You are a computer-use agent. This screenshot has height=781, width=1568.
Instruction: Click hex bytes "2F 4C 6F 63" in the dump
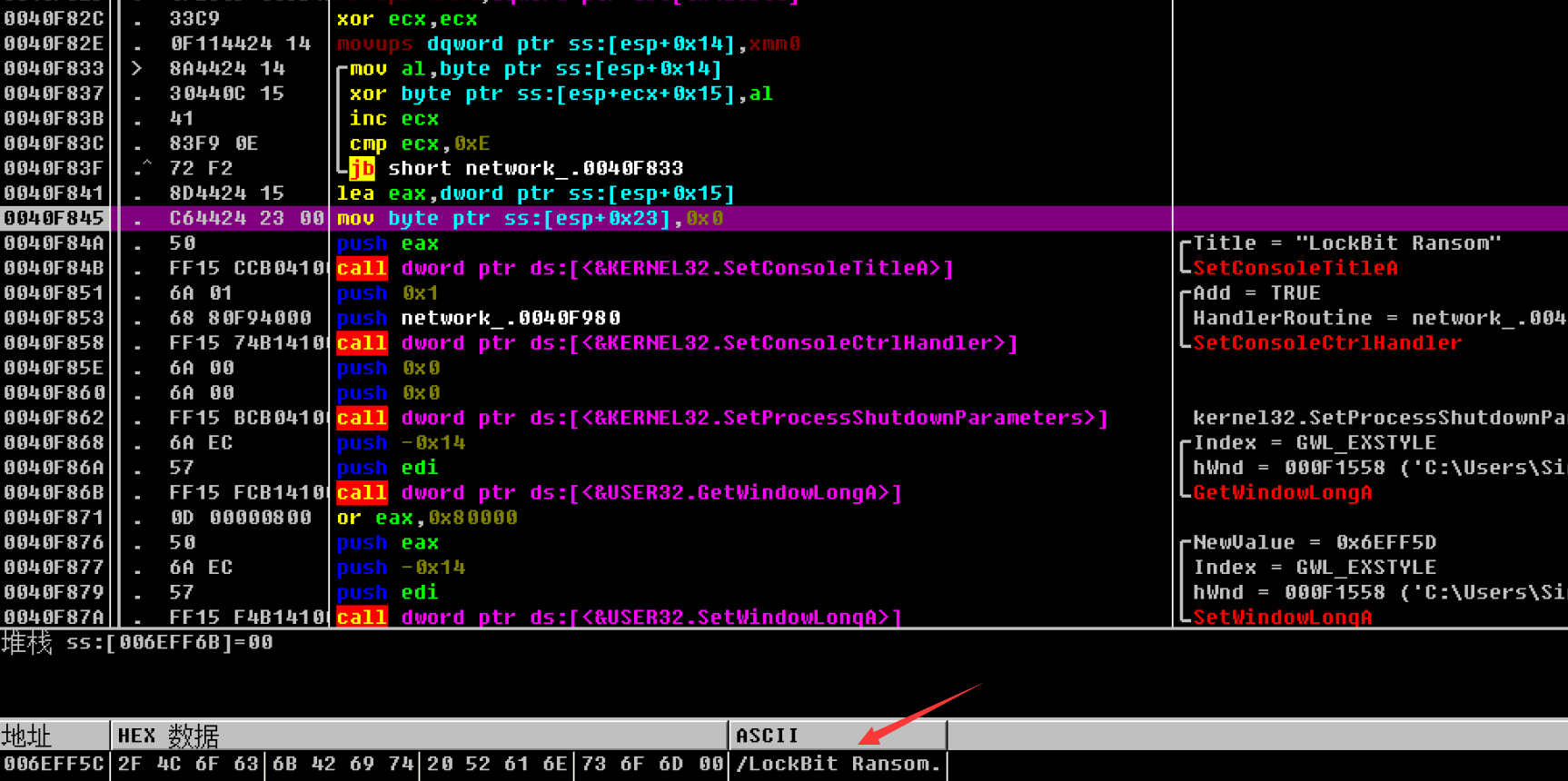click(x=188, y=764)
